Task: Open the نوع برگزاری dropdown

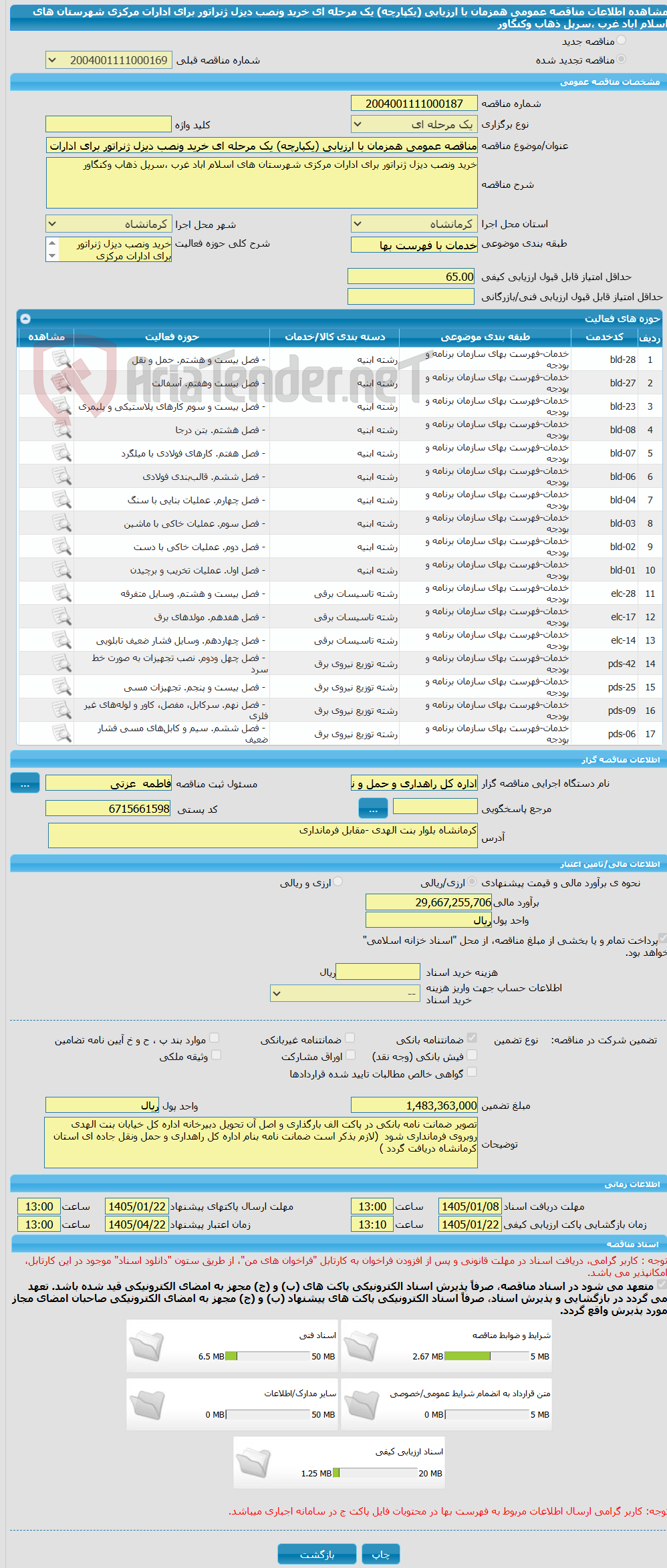Action: coord(414,124)
